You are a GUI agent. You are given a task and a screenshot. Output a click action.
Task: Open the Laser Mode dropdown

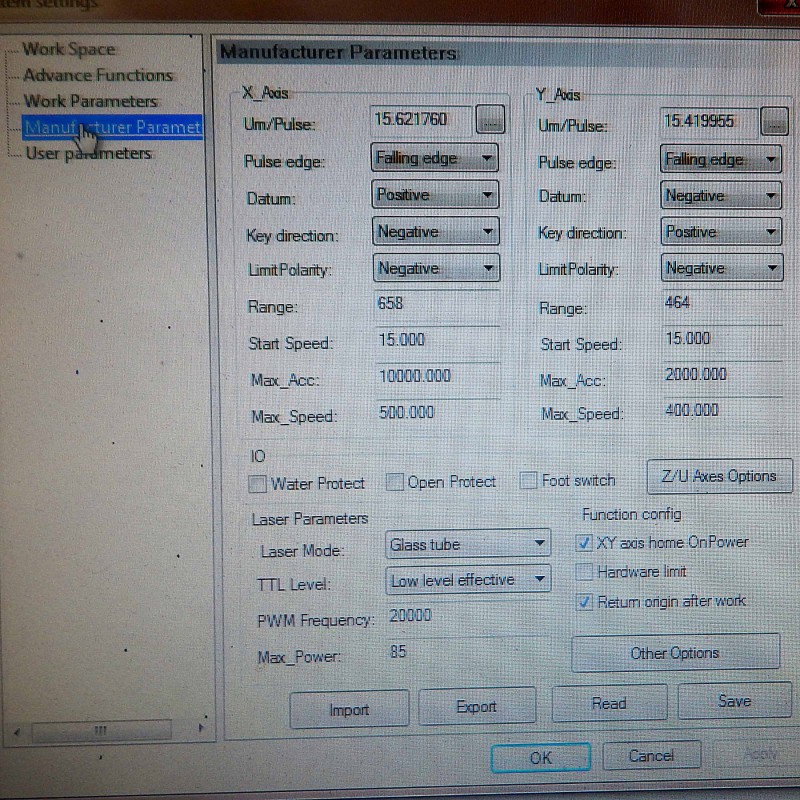click(x=468, y=545)
